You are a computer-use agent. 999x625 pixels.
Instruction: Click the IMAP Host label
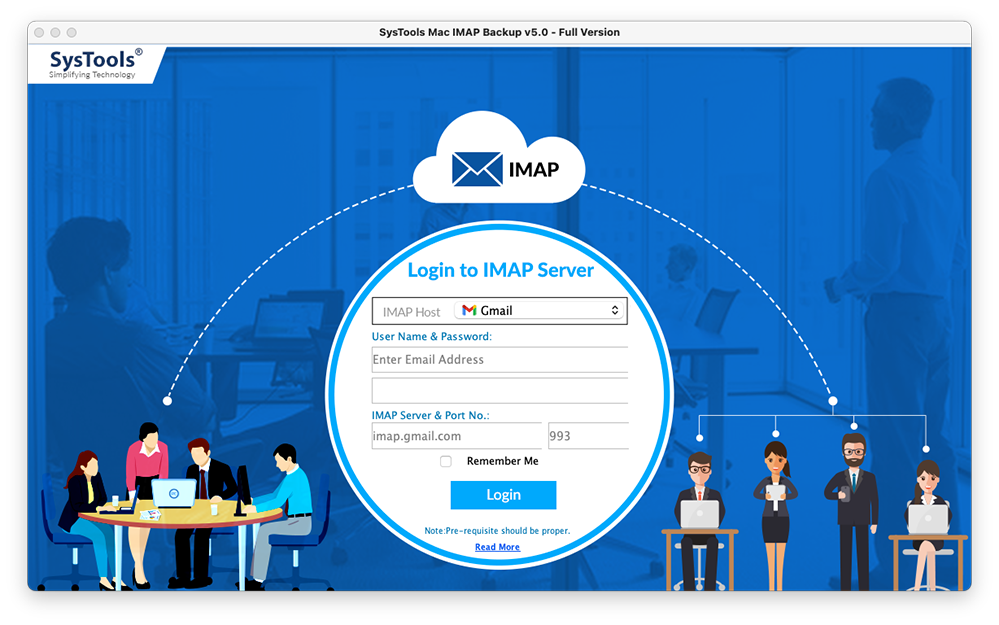pos(412,312)
